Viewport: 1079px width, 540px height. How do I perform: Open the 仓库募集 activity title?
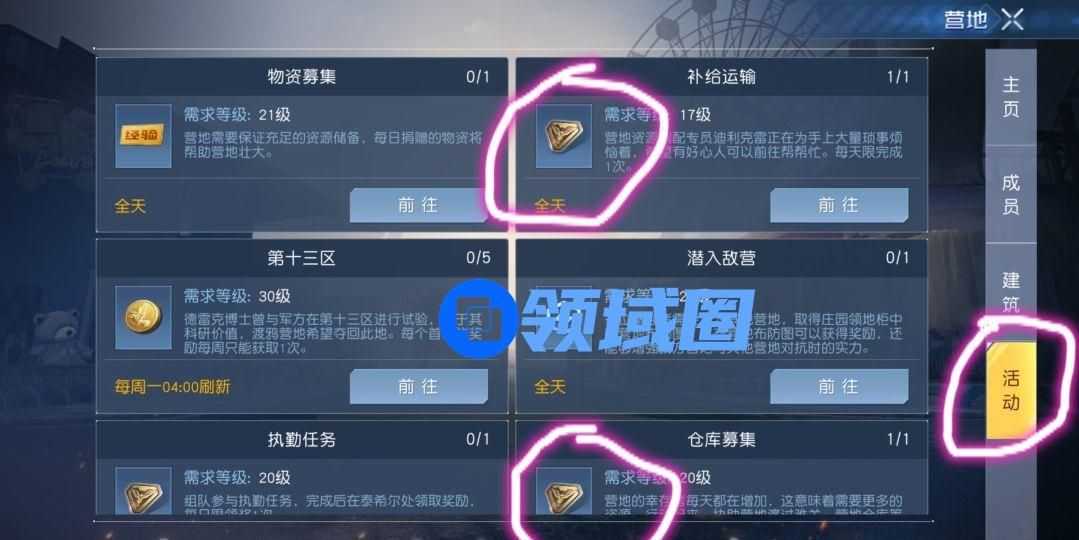721,440
